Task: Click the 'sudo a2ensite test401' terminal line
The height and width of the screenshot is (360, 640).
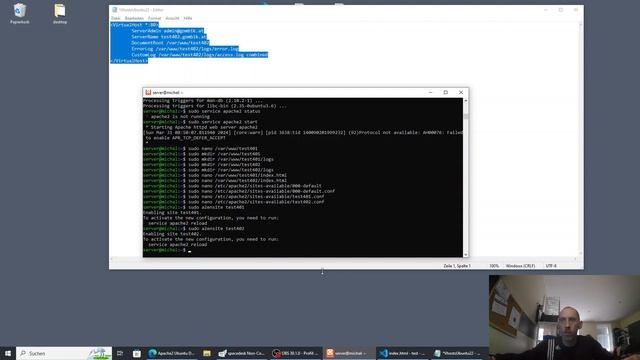Action: pyautogui.click(x=194, y=207)
